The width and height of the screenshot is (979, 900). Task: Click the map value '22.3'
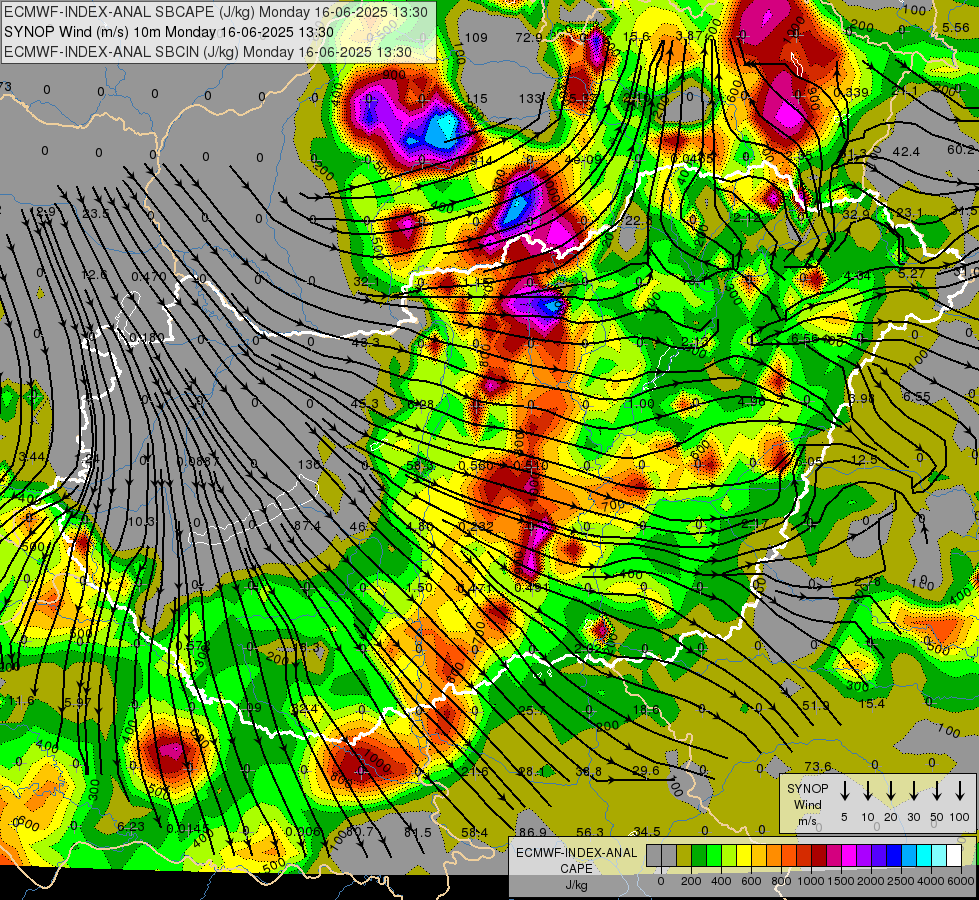coord(638,220)
